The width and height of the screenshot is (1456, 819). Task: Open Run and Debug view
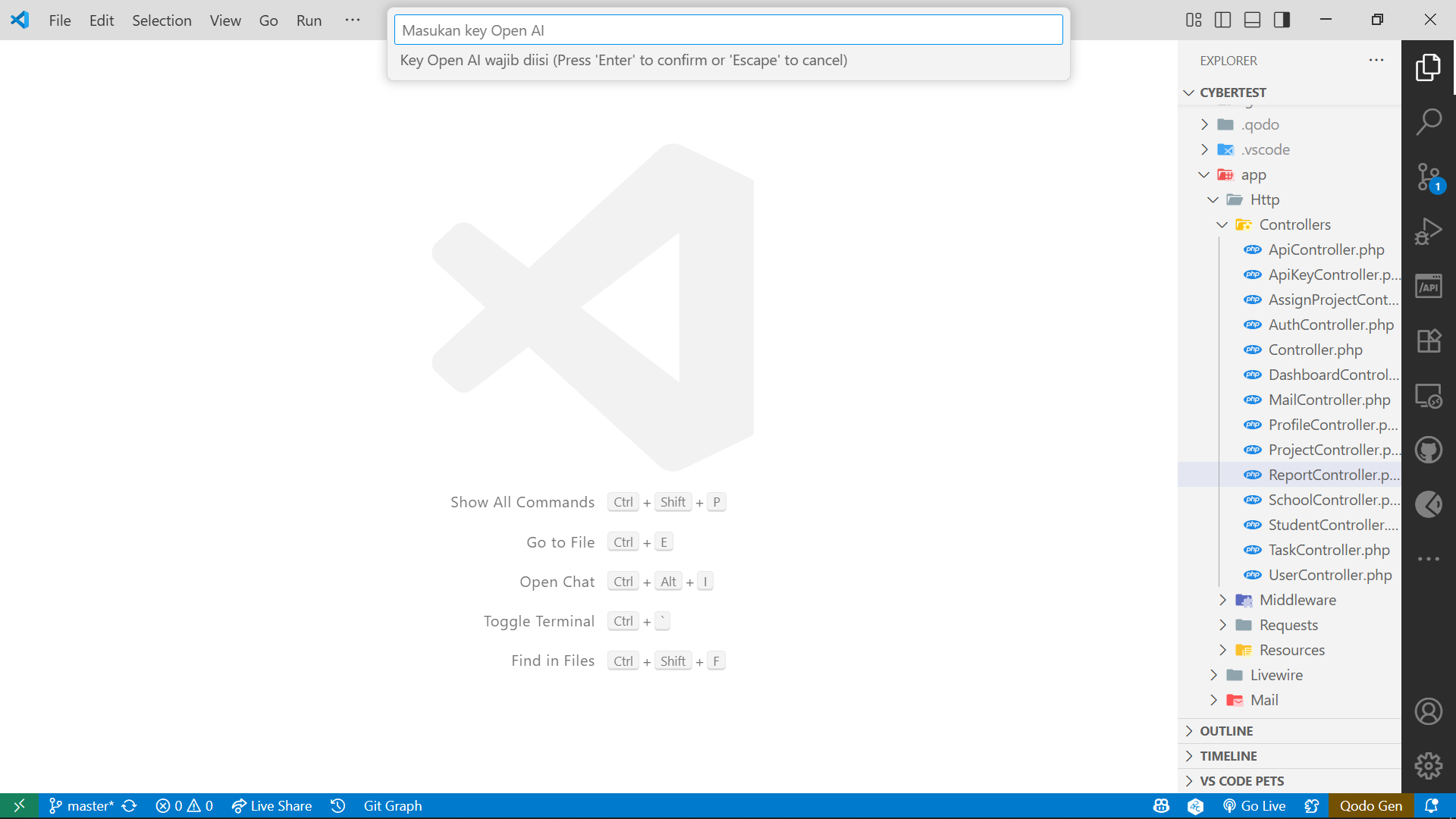[x=1429, y=231]
